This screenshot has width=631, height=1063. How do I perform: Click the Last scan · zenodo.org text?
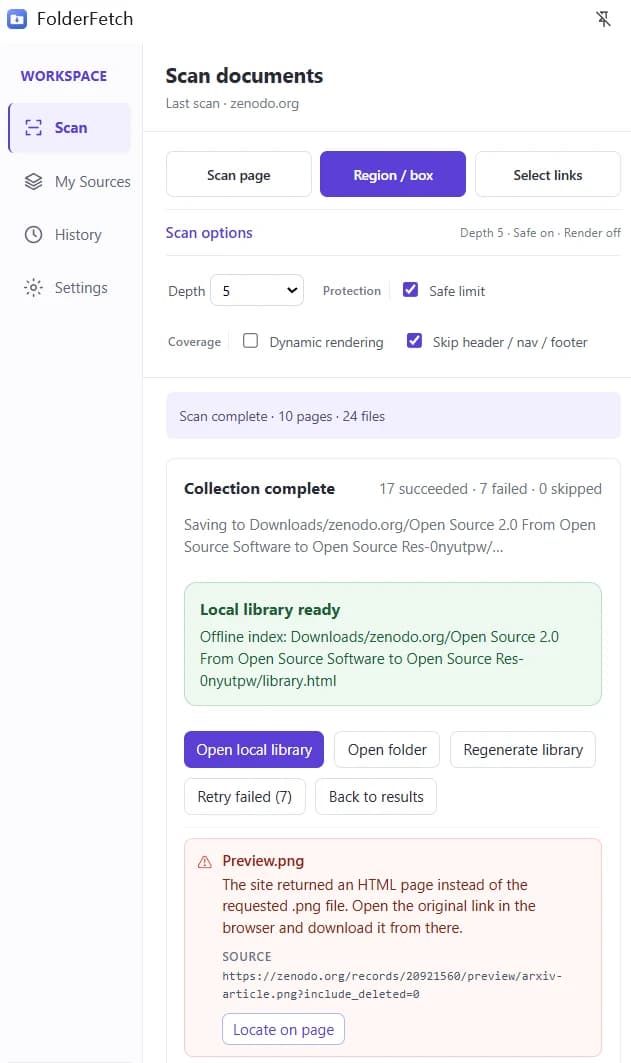pos(232,104)
